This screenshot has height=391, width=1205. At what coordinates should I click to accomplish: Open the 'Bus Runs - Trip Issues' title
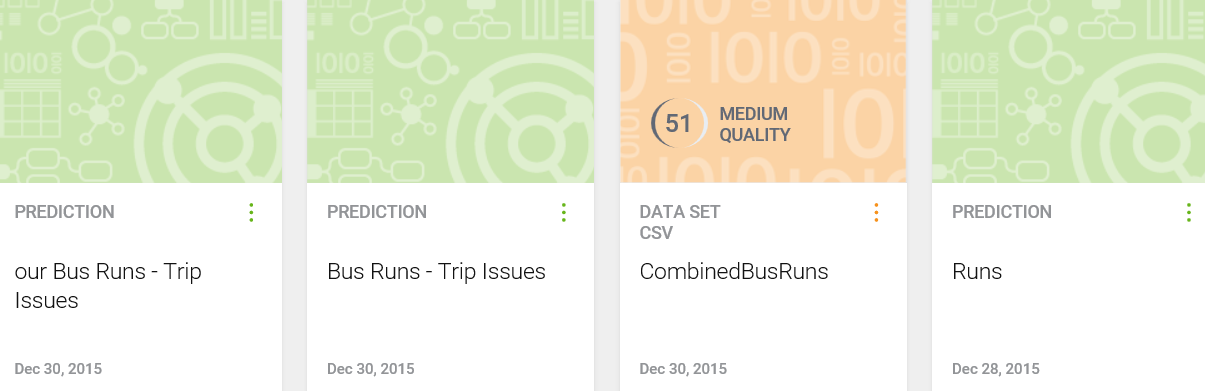(436, 271)
